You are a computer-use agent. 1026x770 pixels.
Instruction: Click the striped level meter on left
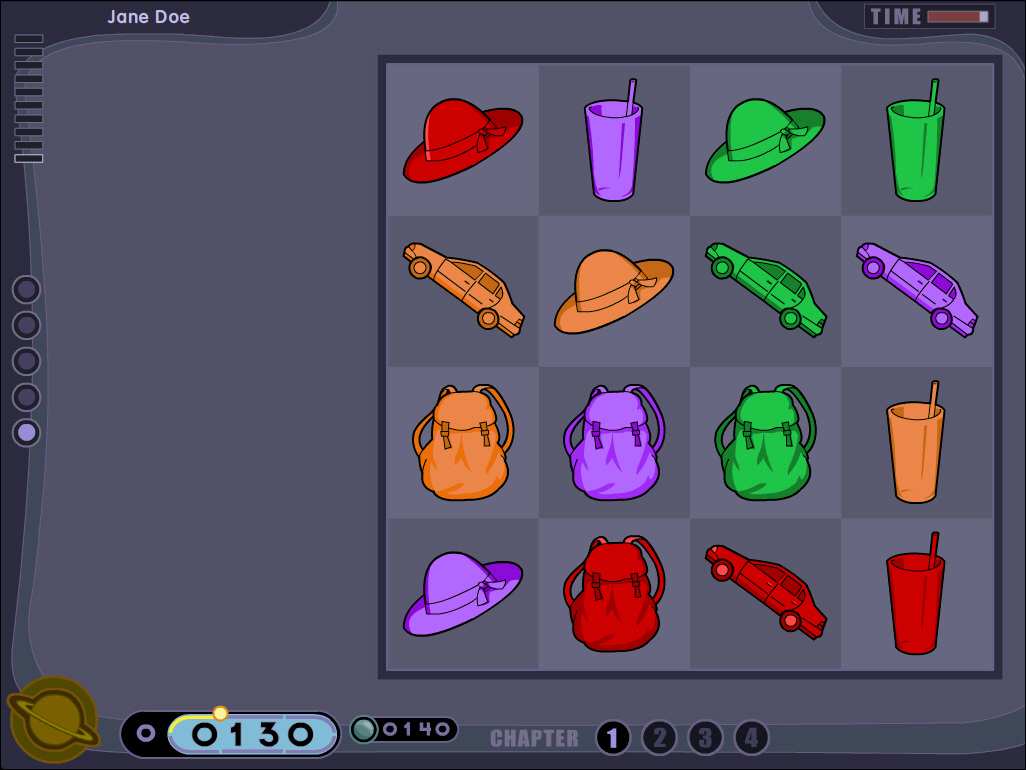(29, 99)
